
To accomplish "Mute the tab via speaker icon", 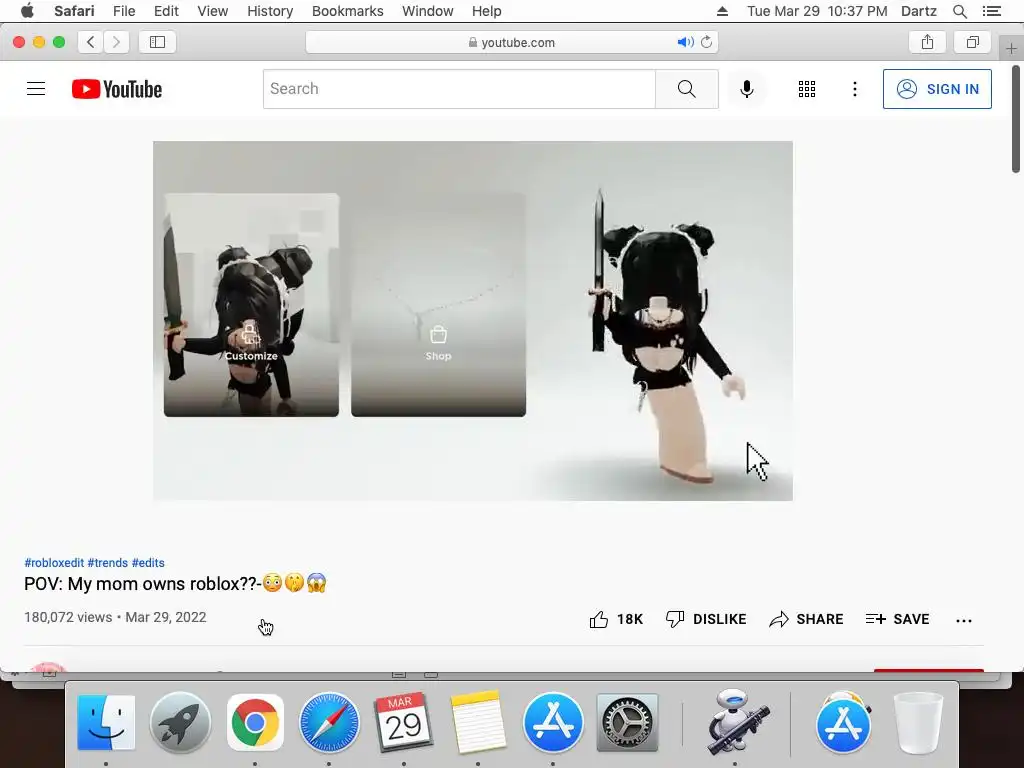I will 684,42.
